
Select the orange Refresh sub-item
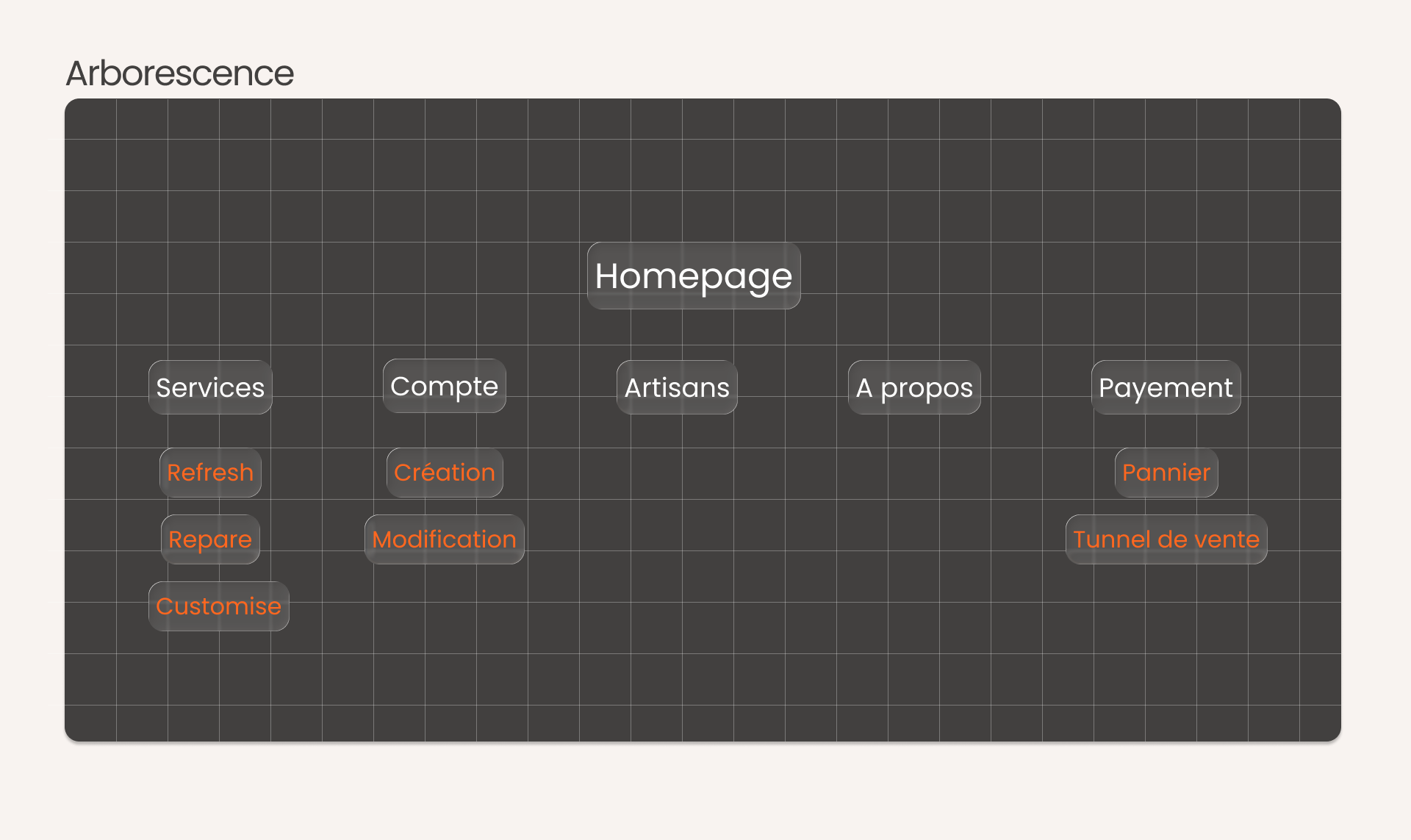pyautogui.click(x=210, y=473)
